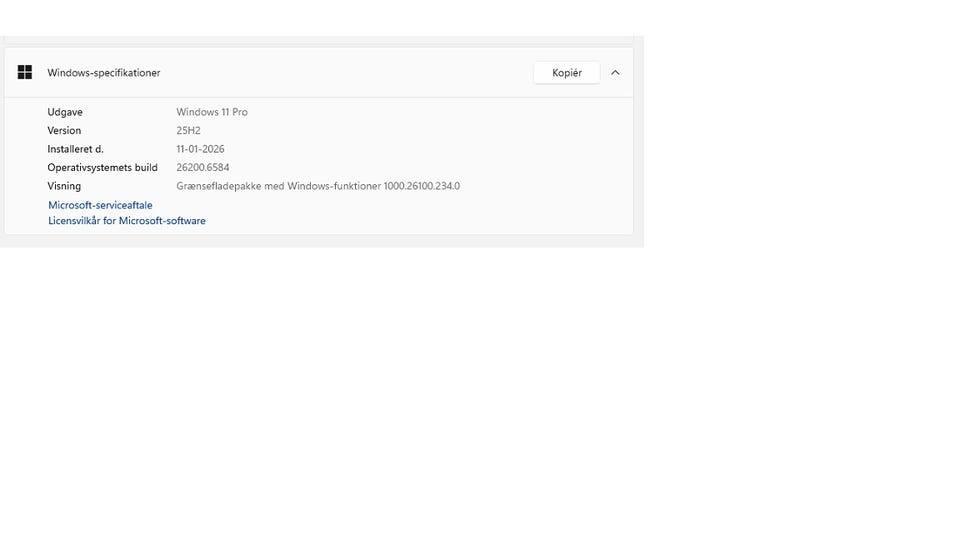The width and height of the screenshot is (960, 540).
Task: Select the install date 11-01-2026
Action: coord(200,149)
